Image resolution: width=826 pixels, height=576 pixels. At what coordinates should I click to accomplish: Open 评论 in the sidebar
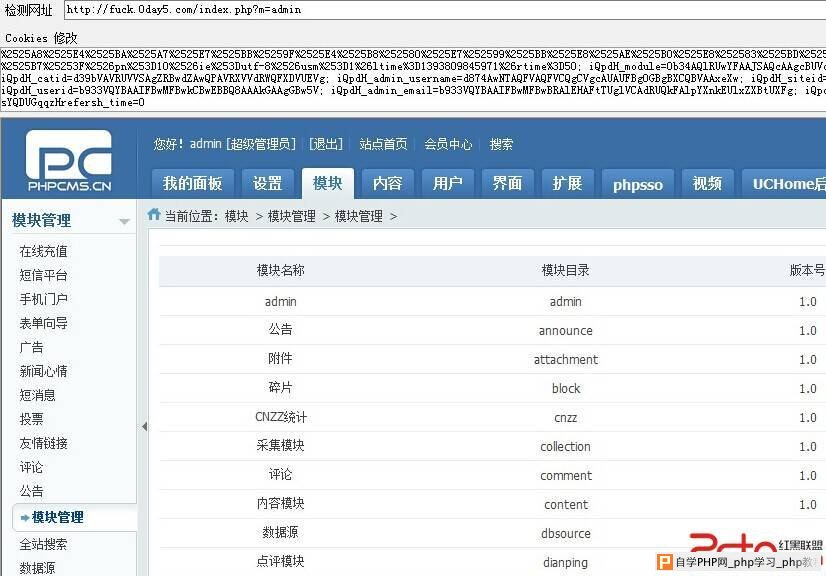(31, 467)
